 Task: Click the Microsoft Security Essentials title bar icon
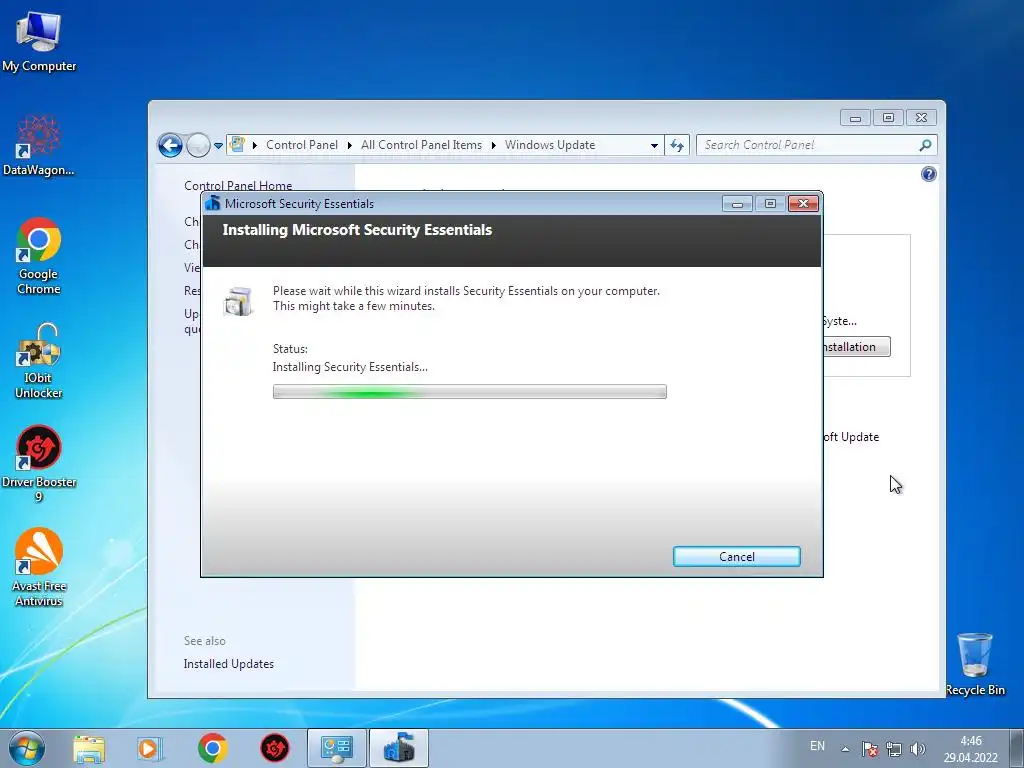[x=213, y=203]
